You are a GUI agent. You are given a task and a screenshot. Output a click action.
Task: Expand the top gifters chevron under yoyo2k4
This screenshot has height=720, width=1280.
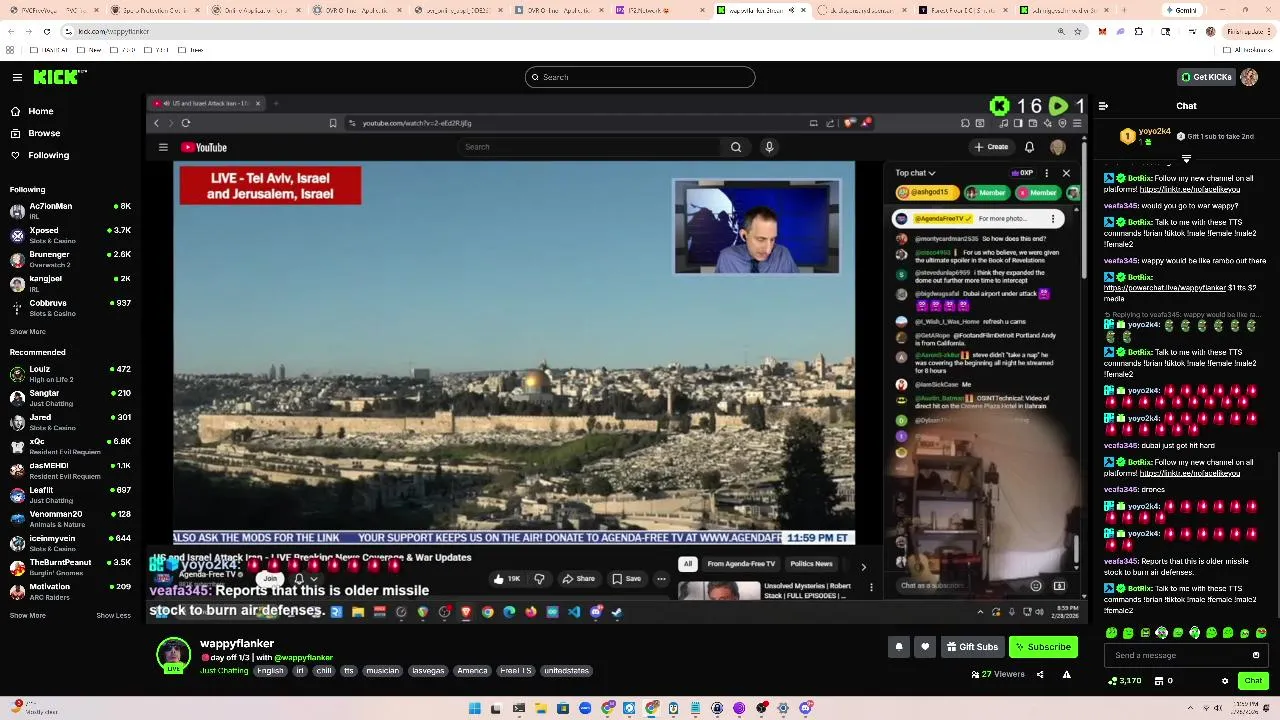pyautogui.click(x=1186, y=158)
